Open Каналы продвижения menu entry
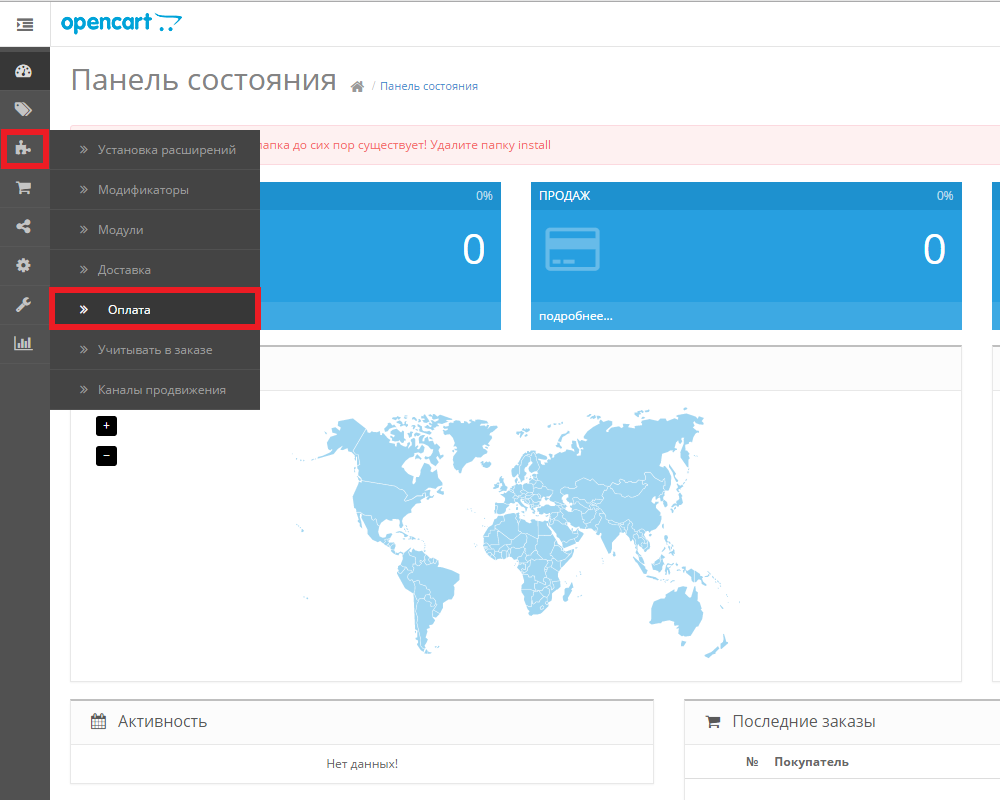The width and height of the screenshot is (1000, 800). pos(161,390)
